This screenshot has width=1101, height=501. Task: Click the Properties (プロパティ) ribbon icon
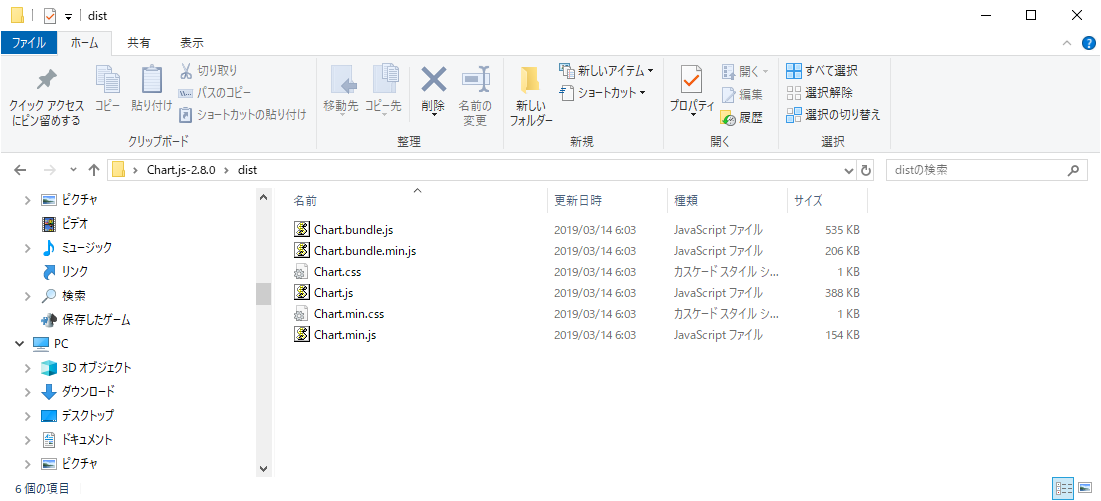tap(691, 84)
